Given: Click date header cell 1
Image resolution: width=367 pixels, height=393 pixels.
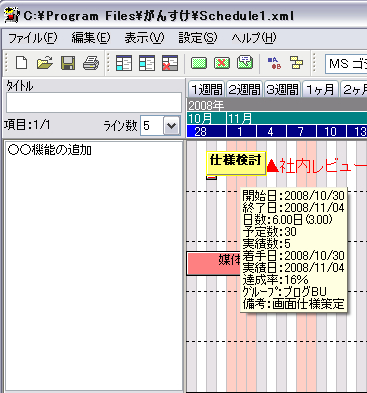Looking at the screenshot, I should (x=241, y=131).
